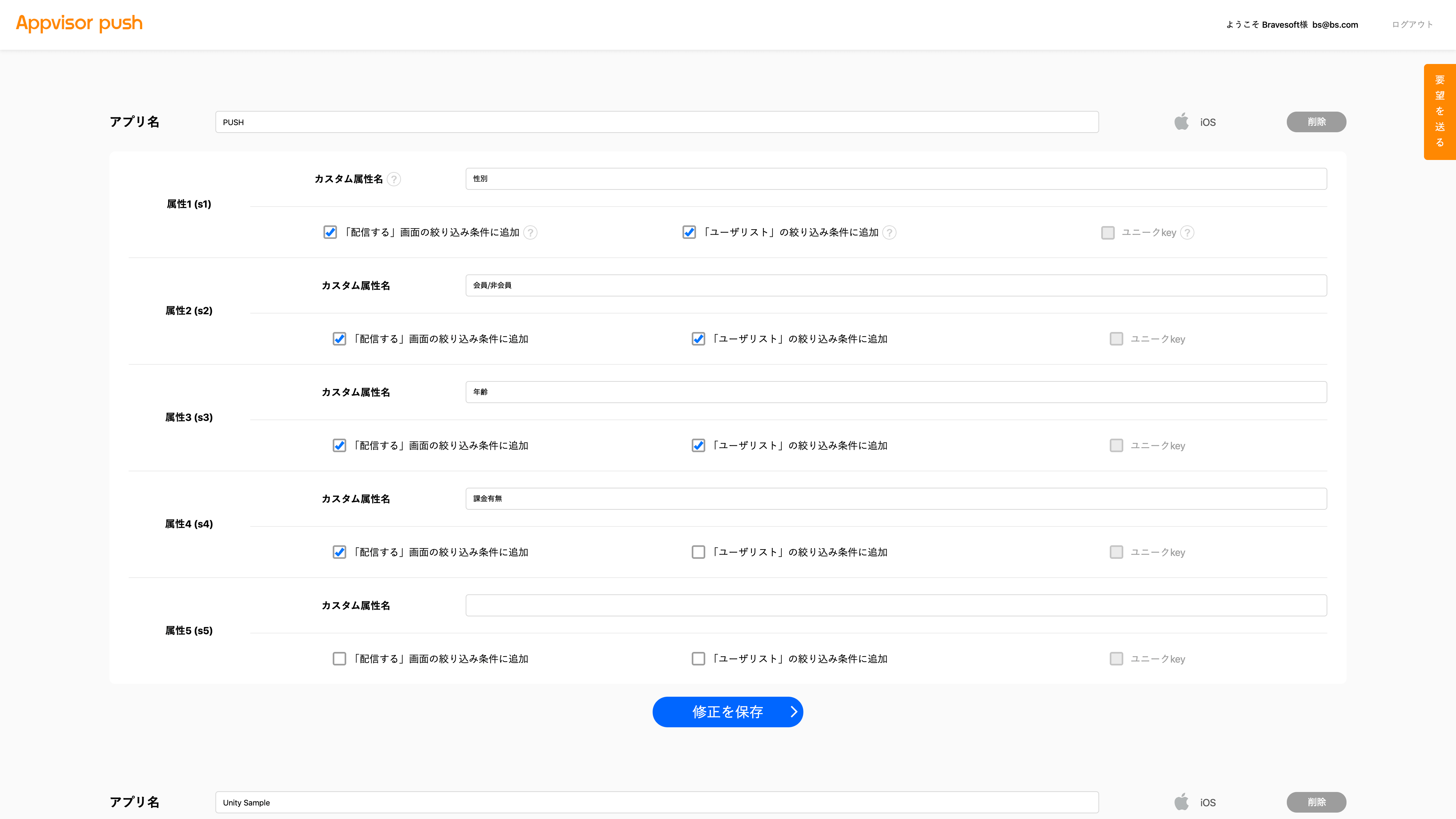
Task: Click Apple iOS icon for Unity Sample app
Action: click(x=1181, y=802)
